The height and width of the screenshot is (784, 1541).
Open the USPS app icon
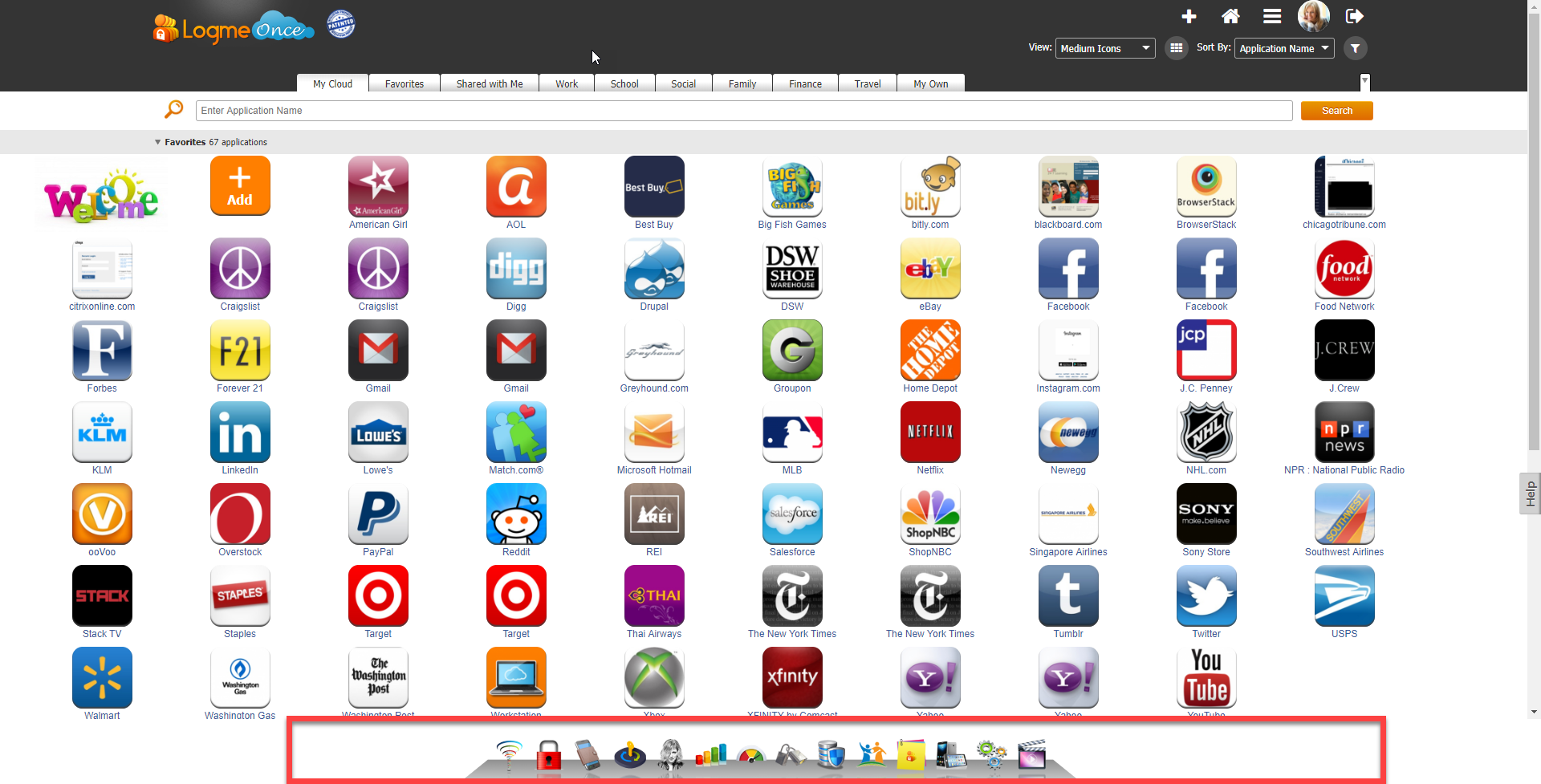tap(1344, 595)
